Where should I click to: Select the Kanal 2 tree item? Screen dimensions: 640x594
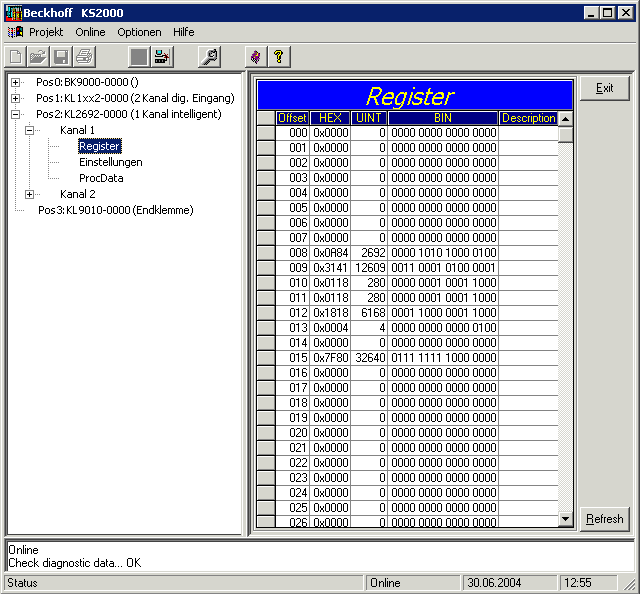click(78, 194)
